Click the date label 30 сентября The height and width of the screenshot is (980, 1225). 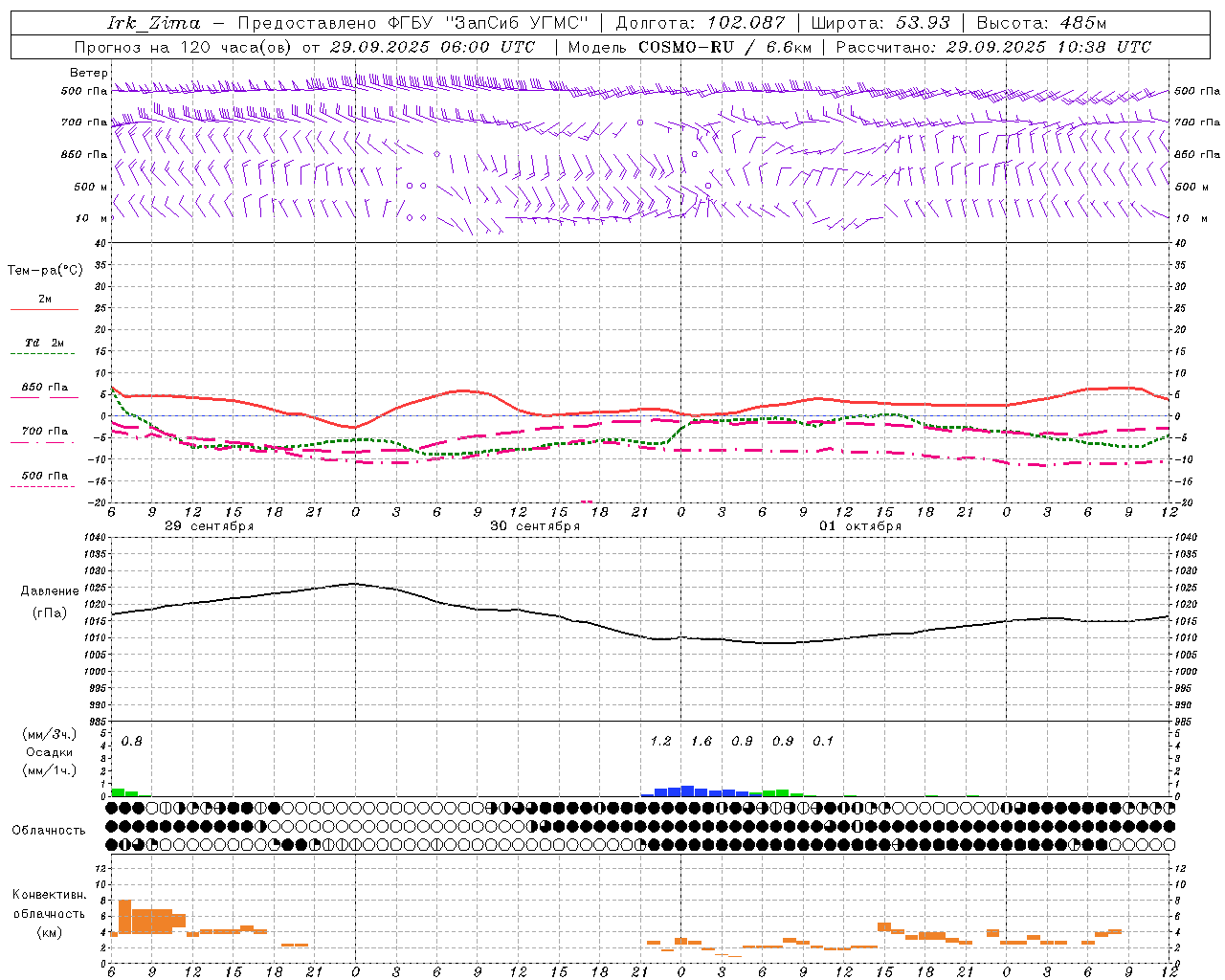tap(535, 525)
